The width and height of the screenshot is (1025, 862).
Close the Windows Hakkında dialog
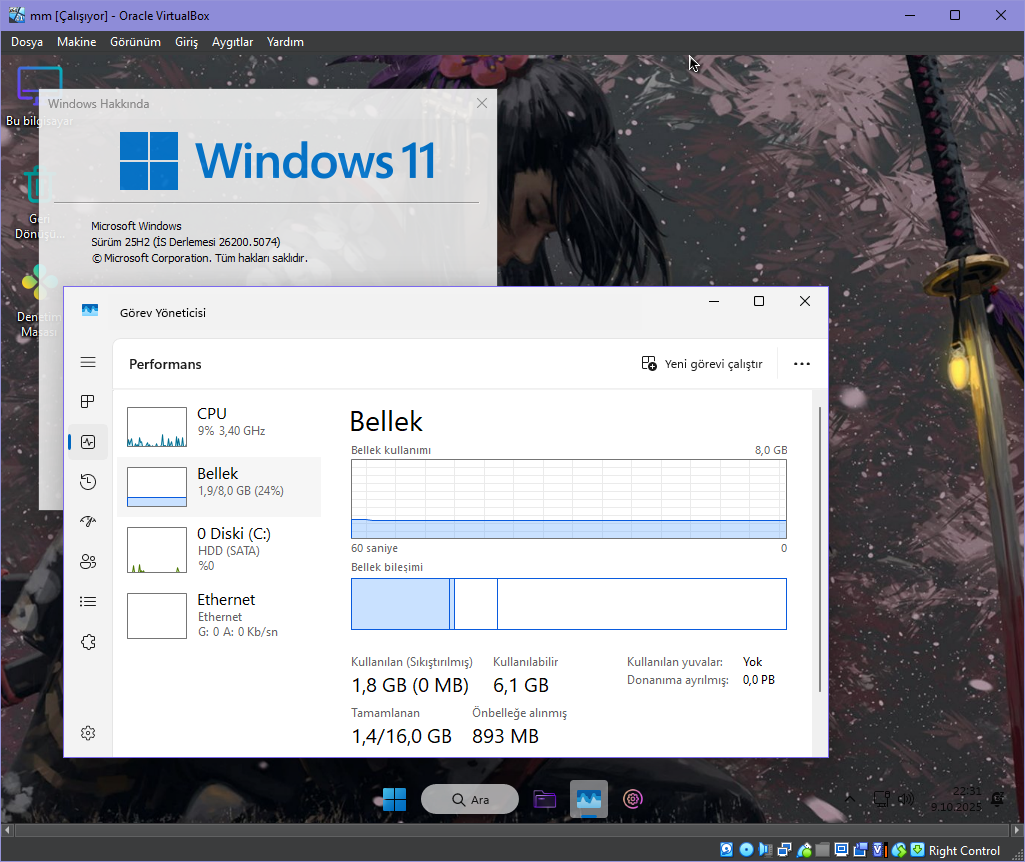click(482, 103)
